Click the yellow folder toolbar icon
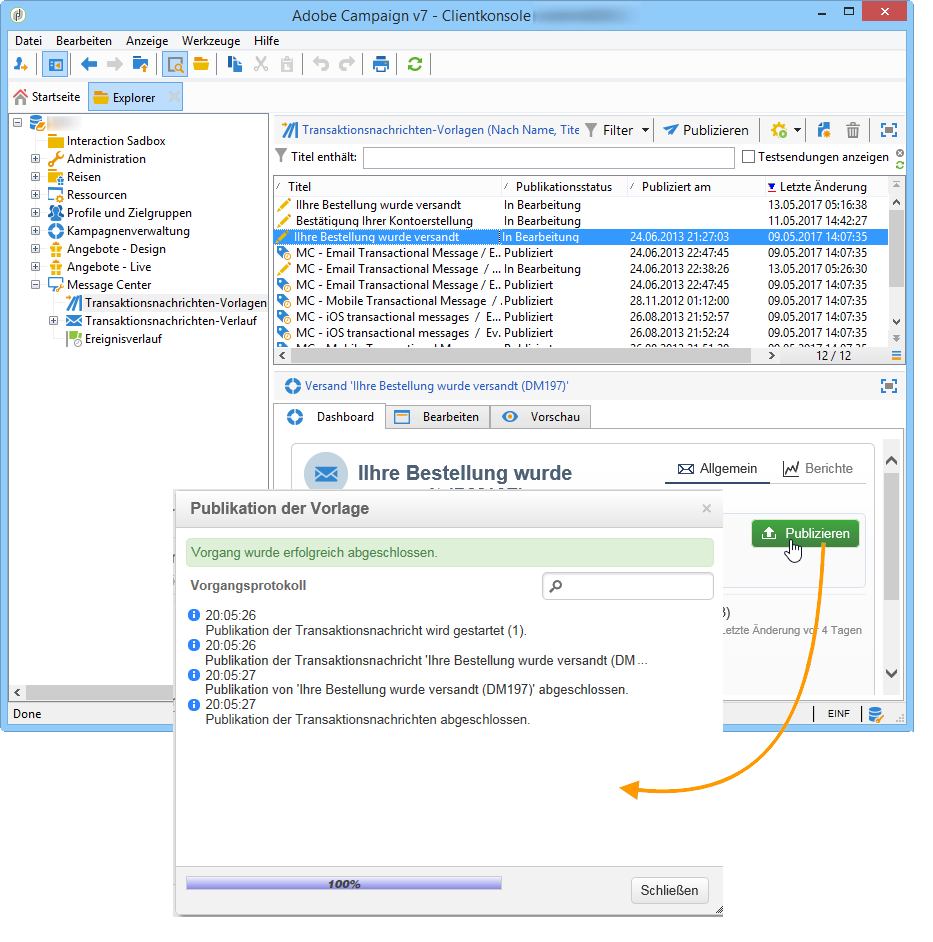 pos(201,64)
